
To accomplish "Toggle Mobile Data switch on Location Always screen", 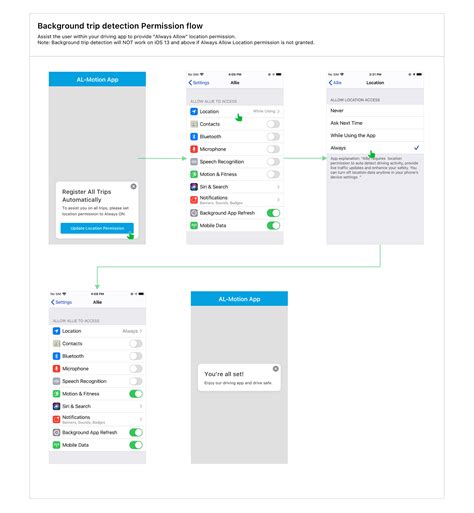I will tap(136, 445).
